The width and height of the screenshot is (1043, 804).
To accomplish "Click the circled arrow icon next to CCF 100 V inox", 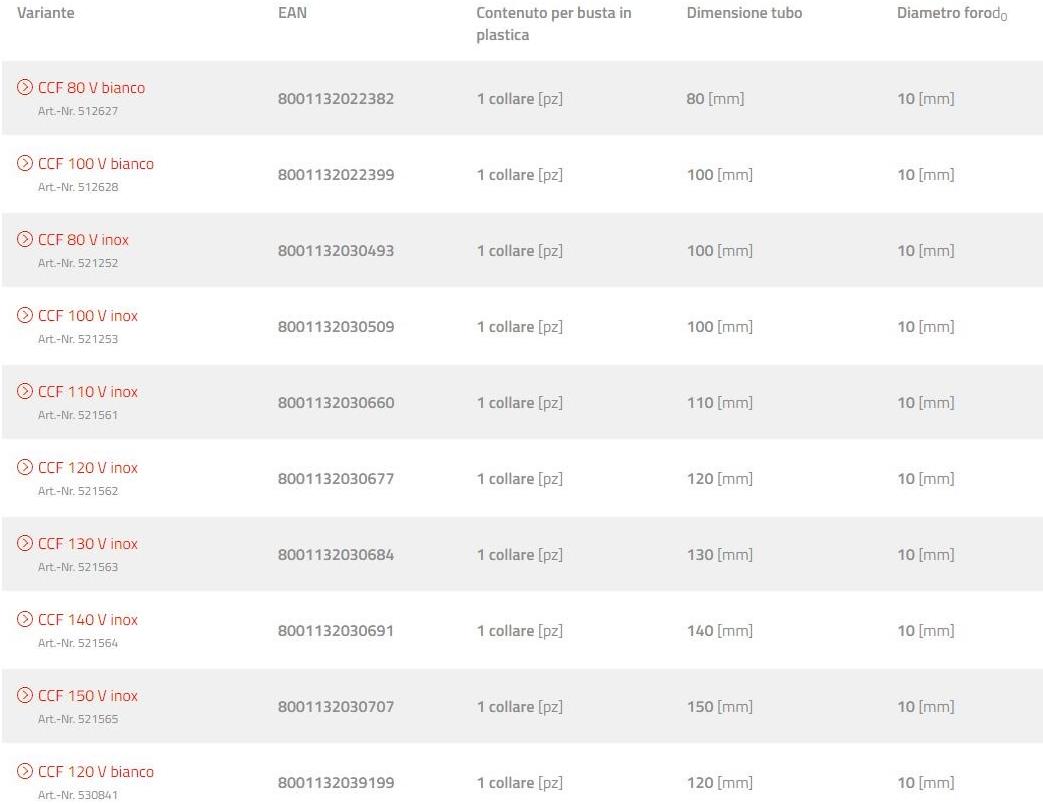I will pyautogui.click(x=25, y=316).
